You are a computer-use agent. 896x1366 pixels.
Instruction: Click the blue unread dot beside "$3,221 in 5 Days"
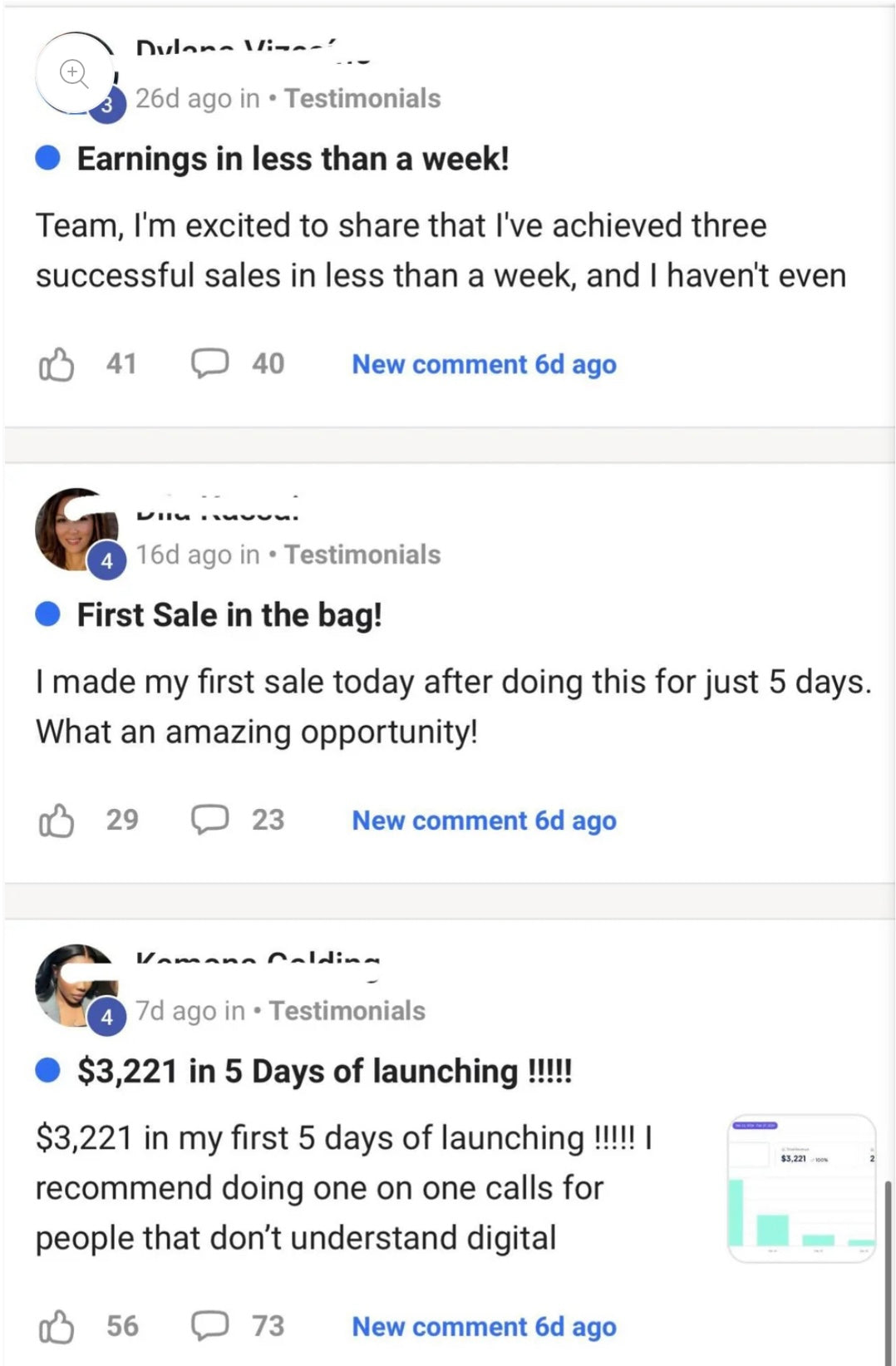(x=48, y=1071)
